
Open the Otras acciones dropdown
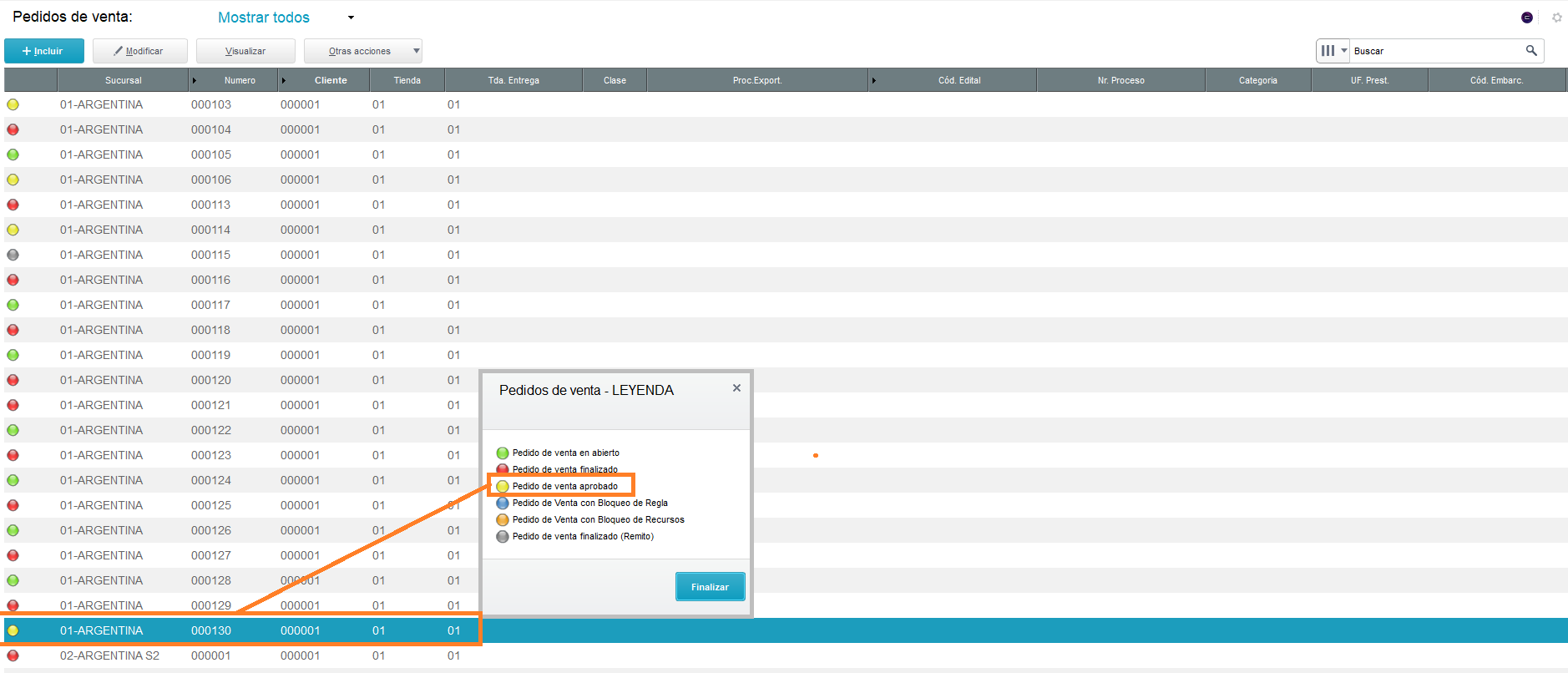363,51
